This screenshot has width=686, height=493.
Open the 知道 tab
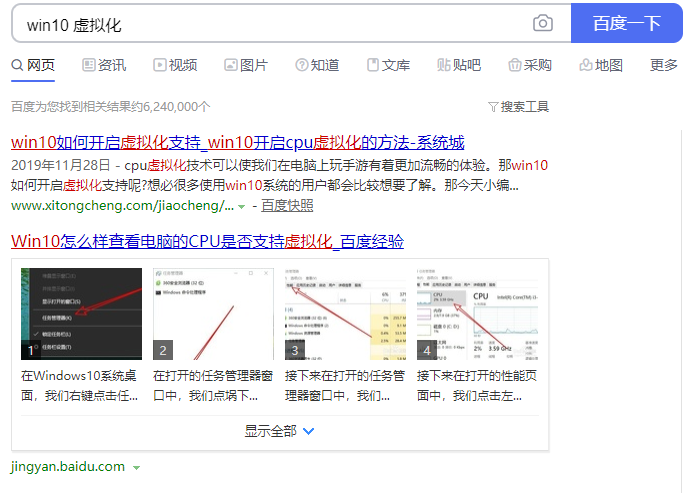point(317,65)
